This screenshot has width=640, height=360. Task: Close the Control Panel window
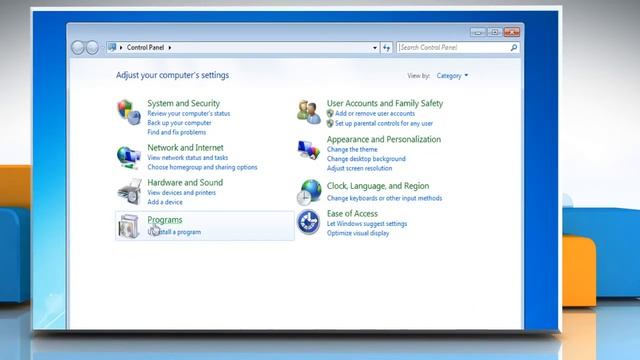coord(512,32)
